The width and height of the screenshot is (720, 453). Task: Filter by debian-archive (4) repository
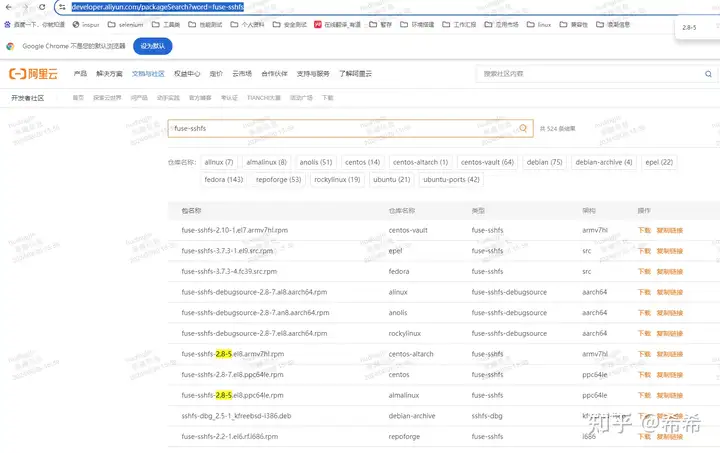click(604, 162)
